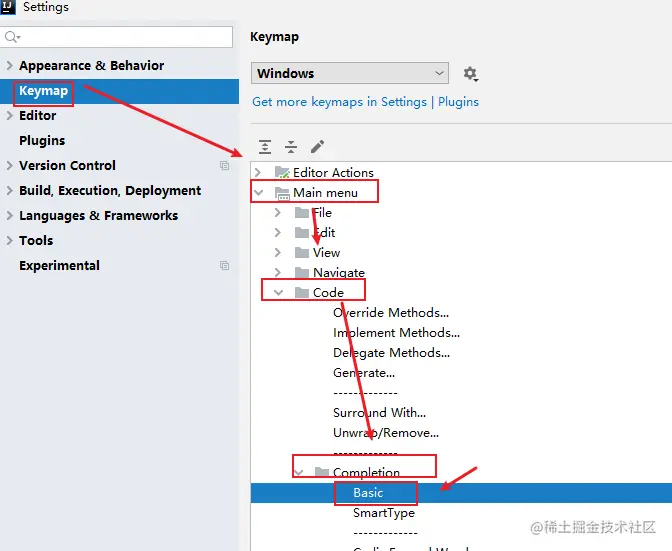Open the keymap gear options menu
The image size is (672, 551).
coord(471,74)
